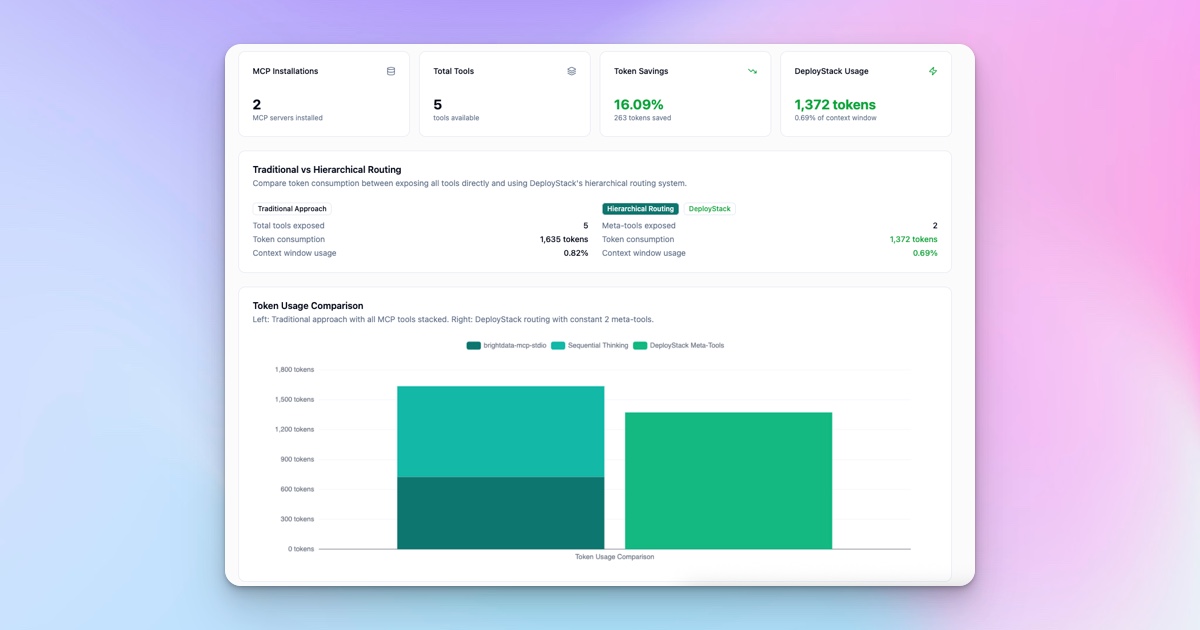Click the DeployStack Meta-Tools green bar
This screenshot has width=1200, height=630.
728,480
